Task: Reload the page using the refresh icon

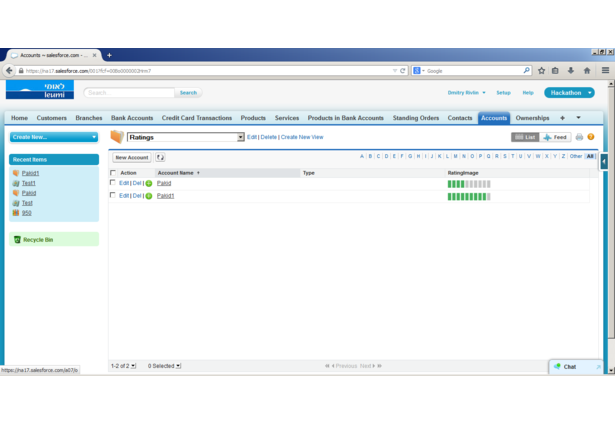Action: pyautogui.click(x=402, y=71)
